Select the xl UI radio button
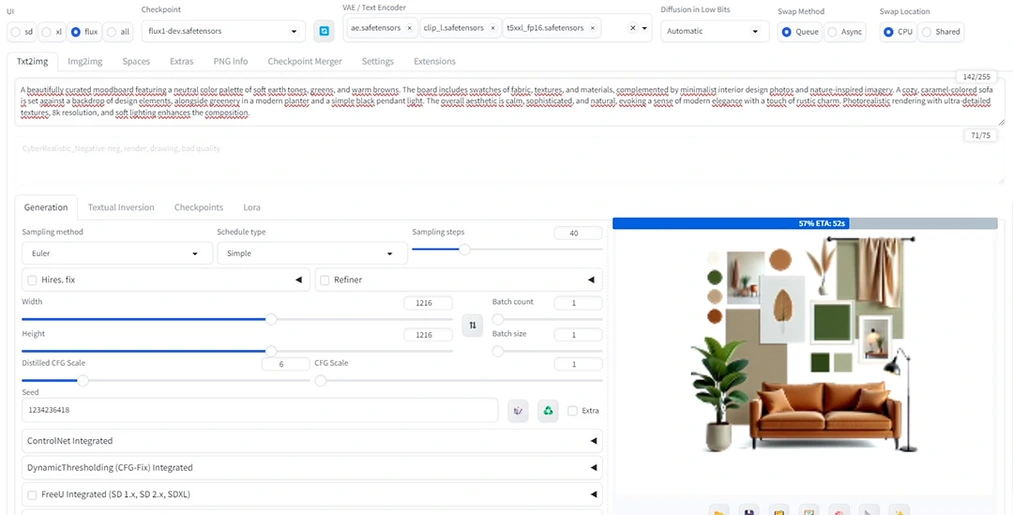The image size is (1013, 515). pyautogui.click(x=46, y=32)
